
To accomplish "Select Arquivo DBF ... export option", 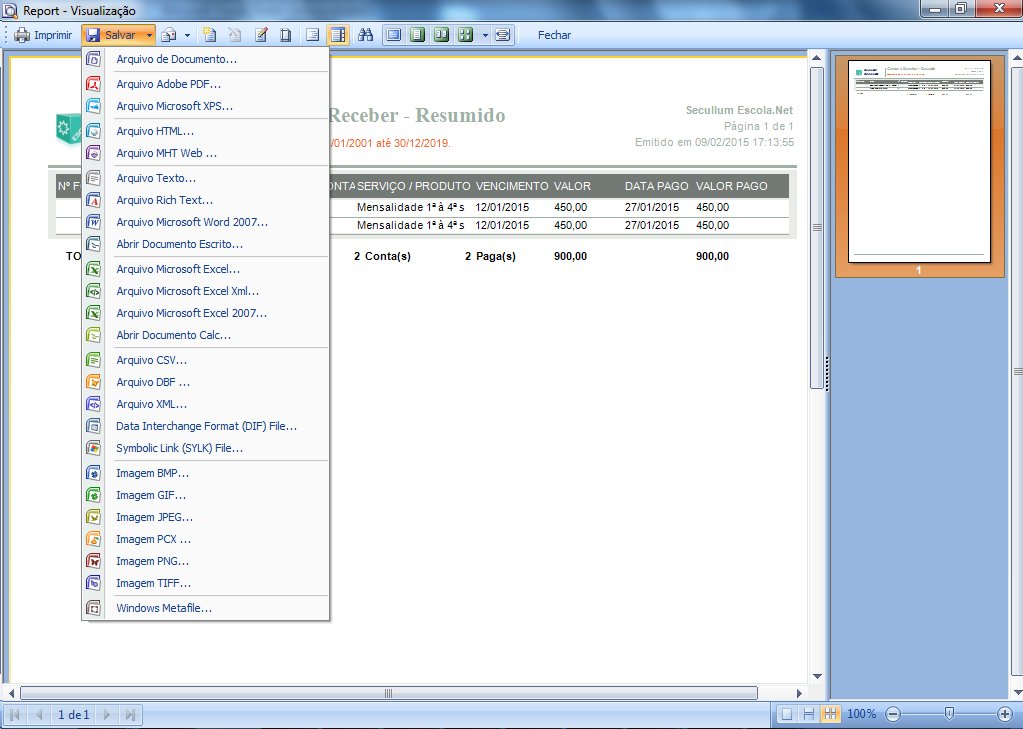I will [206, 382].
